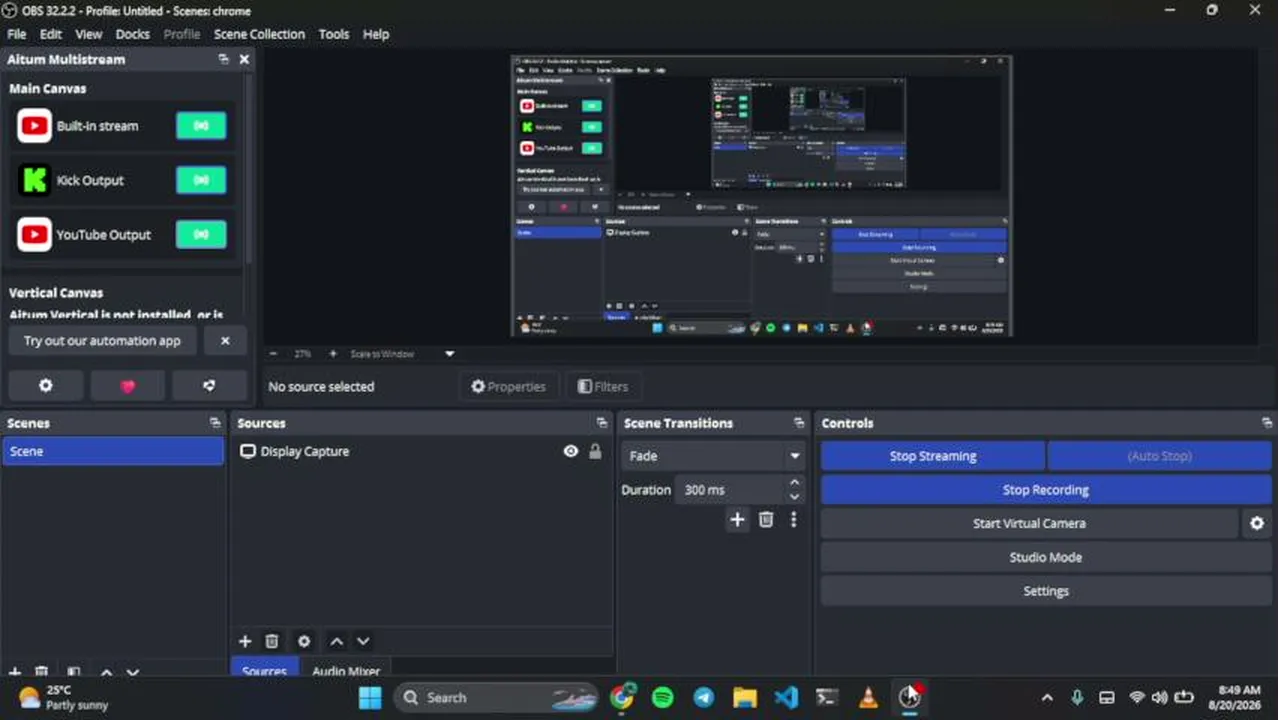1278x720 pixels.
Task: Undock the Aitum Multistream panel
Action: click(x=223, y=59)
